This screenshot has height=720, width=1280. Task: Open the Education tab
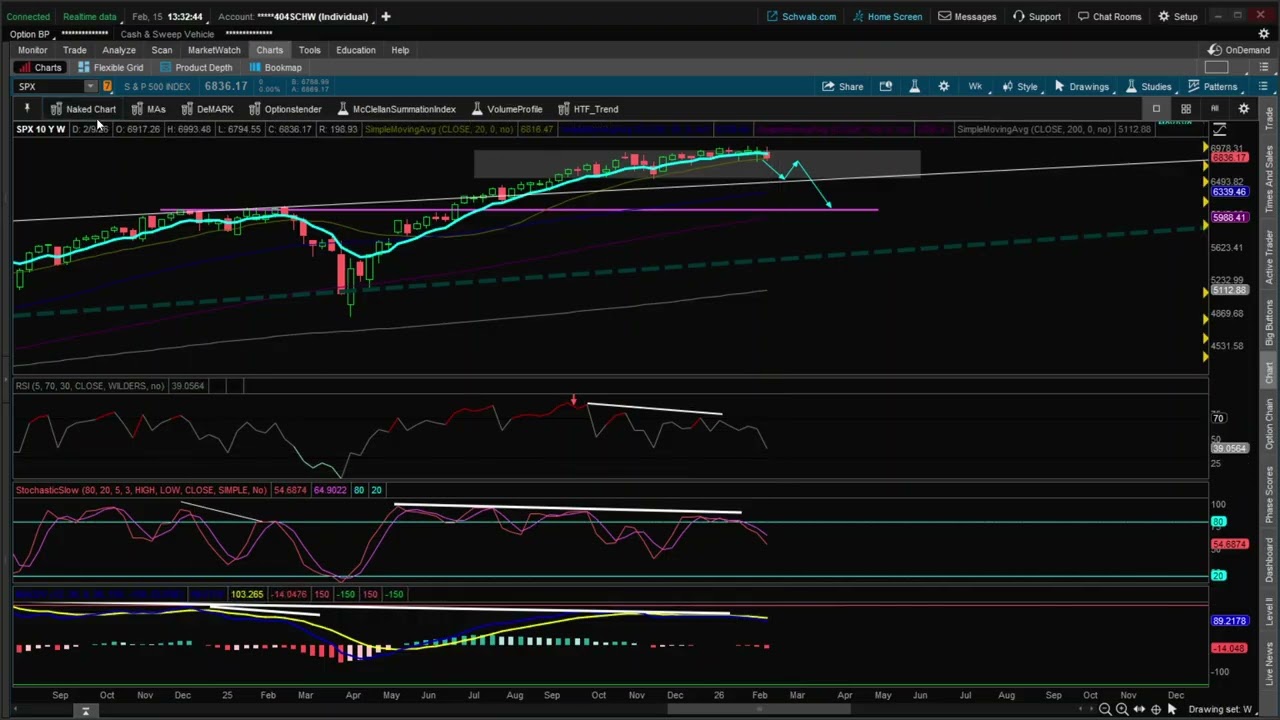tap(356, 50)
